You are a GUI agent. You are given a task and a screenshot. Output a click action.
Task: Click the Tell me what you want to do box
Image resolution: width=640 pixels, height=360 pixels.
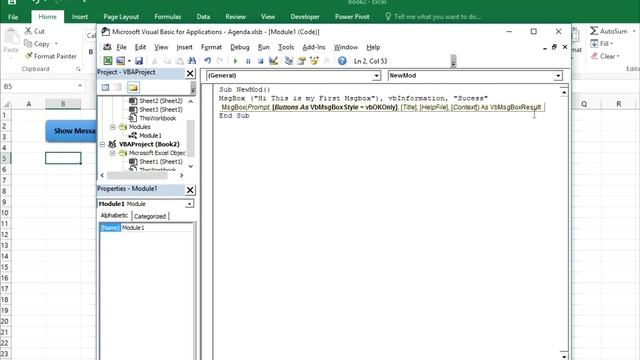coord(433,17)
